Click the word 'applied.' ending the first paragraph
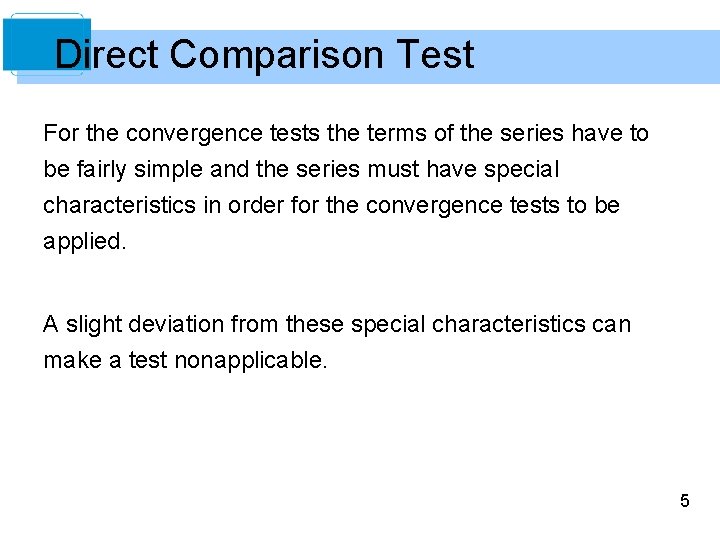Screen dimensions: 720x540 pyautogui.click(x=85, y=242)
